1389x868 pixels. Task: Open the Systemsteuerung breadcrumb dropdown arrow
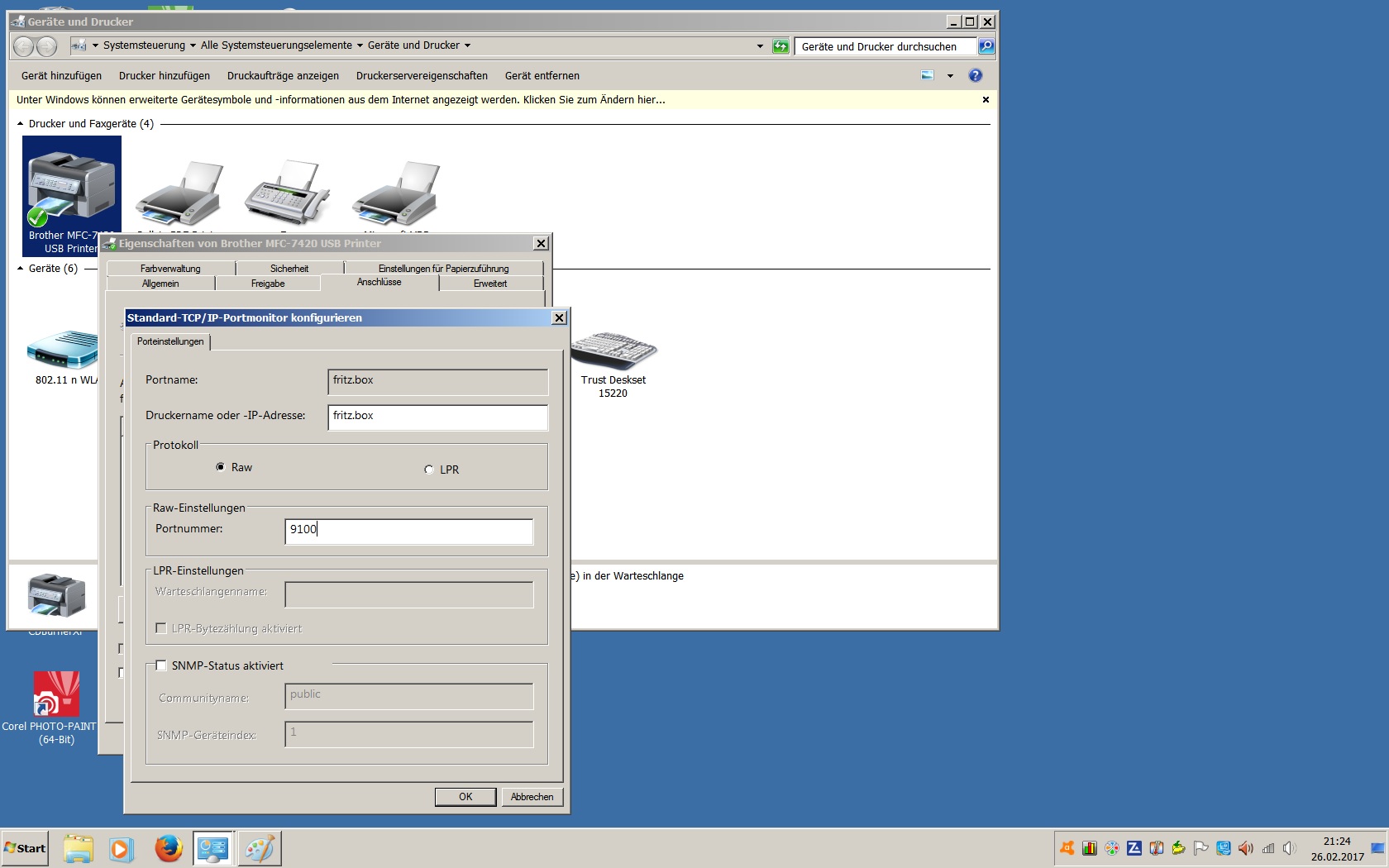click(x=193, y=45)
